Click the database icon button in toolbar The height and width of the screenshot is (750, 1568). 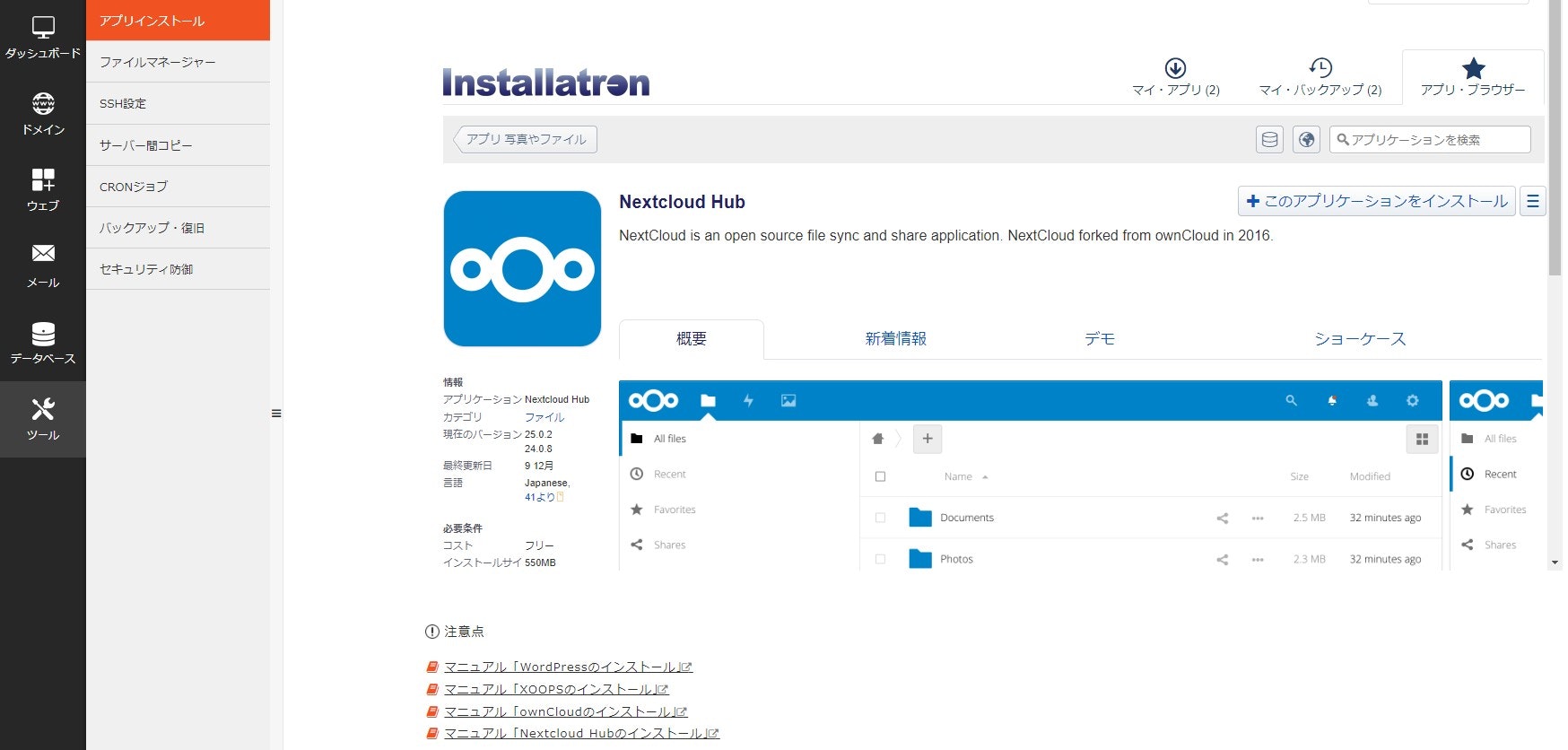coord(1269,140)
